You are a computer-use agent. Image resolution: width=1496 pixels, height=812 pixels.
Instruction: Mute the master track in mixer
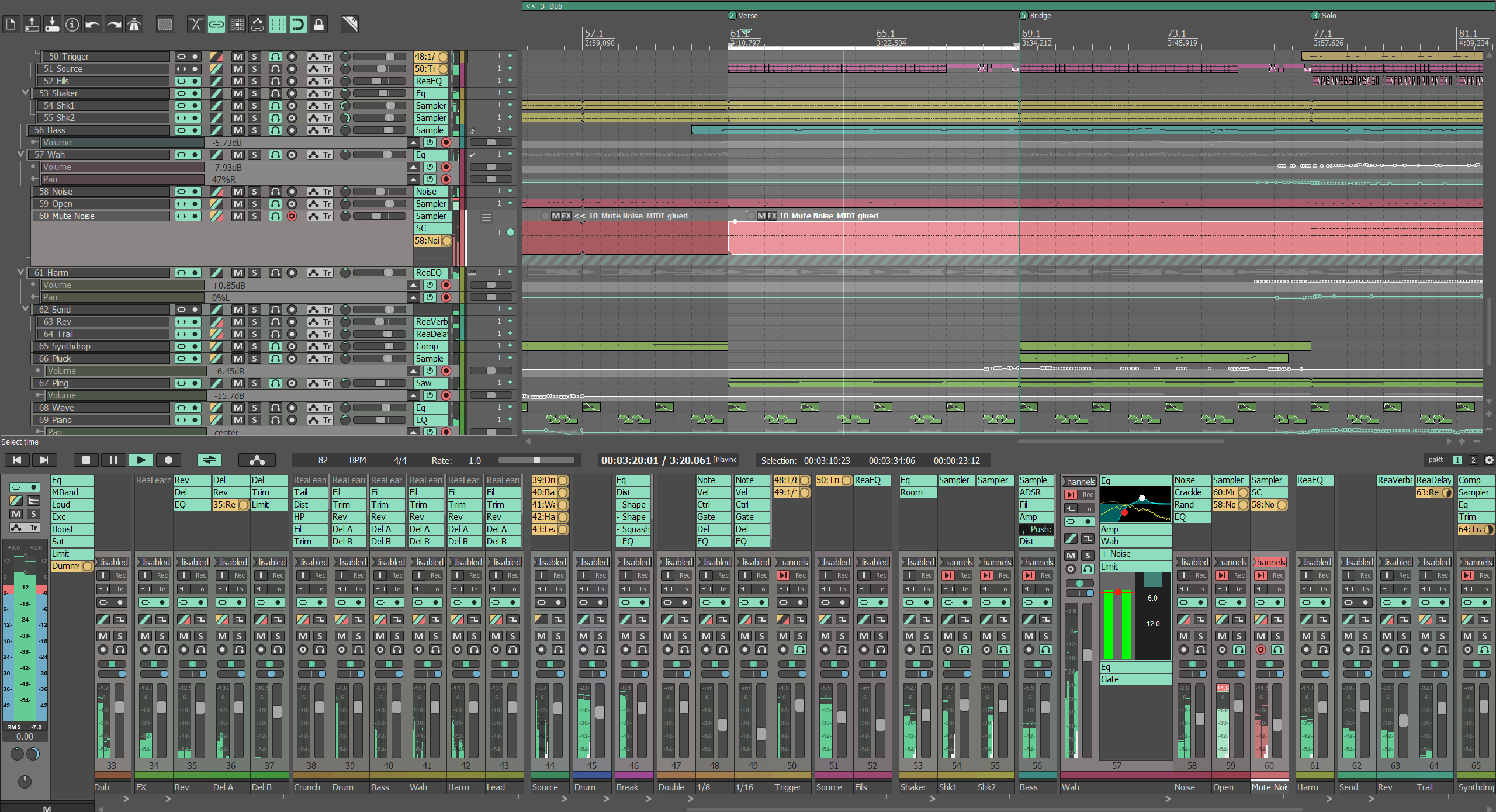(x=16, y=515)
